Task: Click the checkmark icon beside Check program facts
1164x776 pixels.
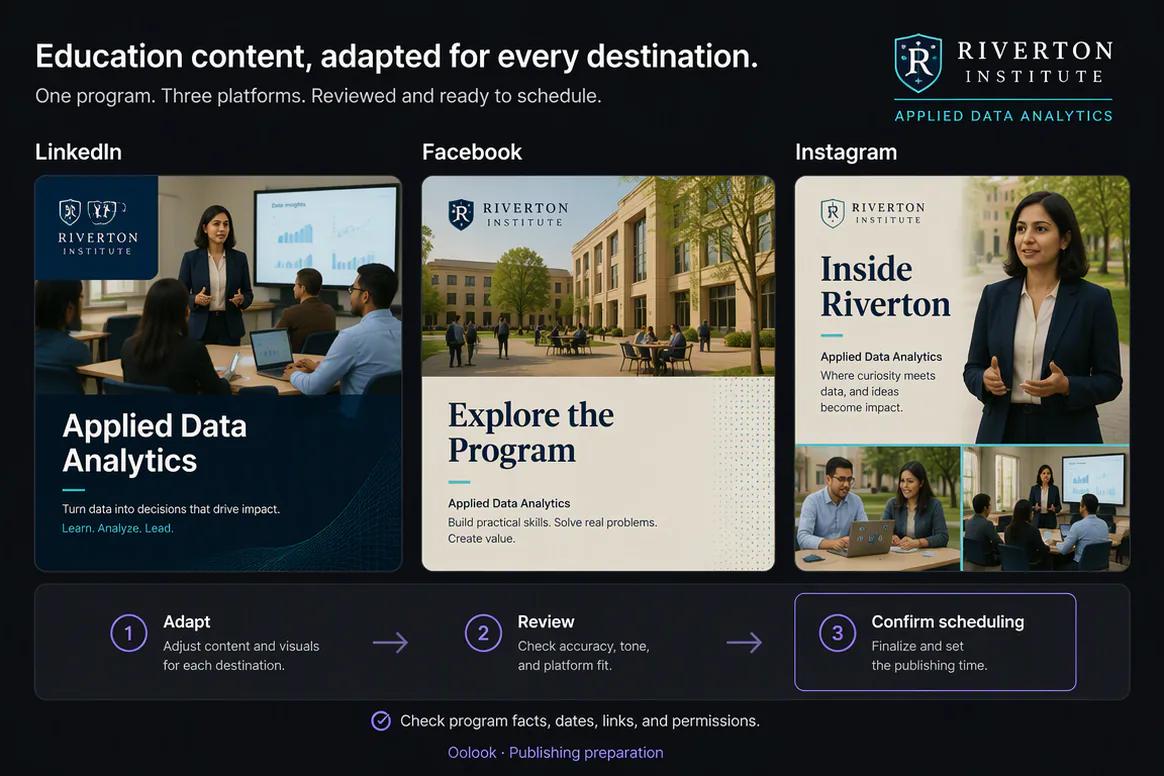Action: tap(381, 721)
